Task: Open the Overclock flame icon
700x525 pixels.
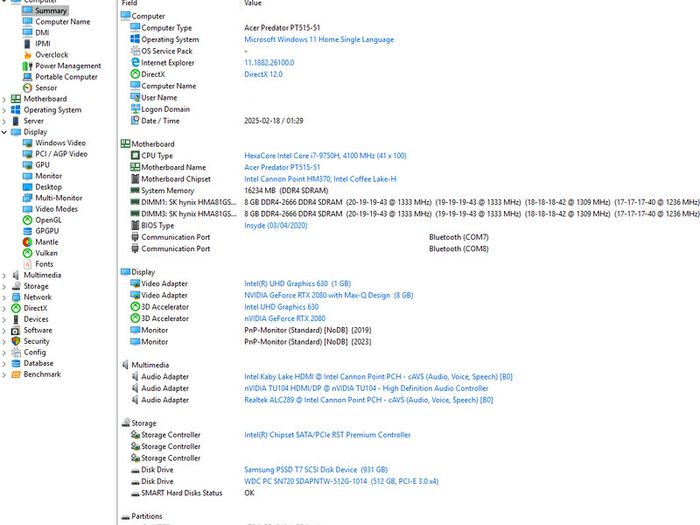Action: (28, 54)
